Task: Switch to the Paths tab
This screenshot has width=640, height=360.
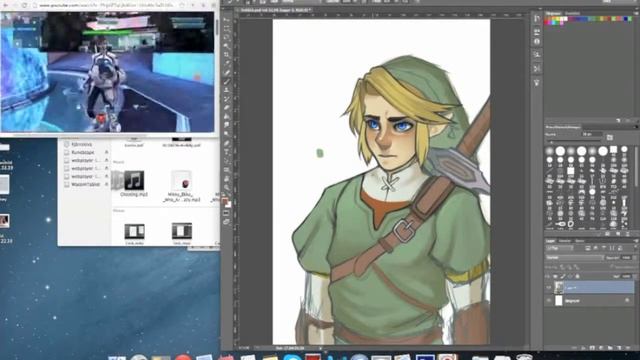Action: pos(580,241)
